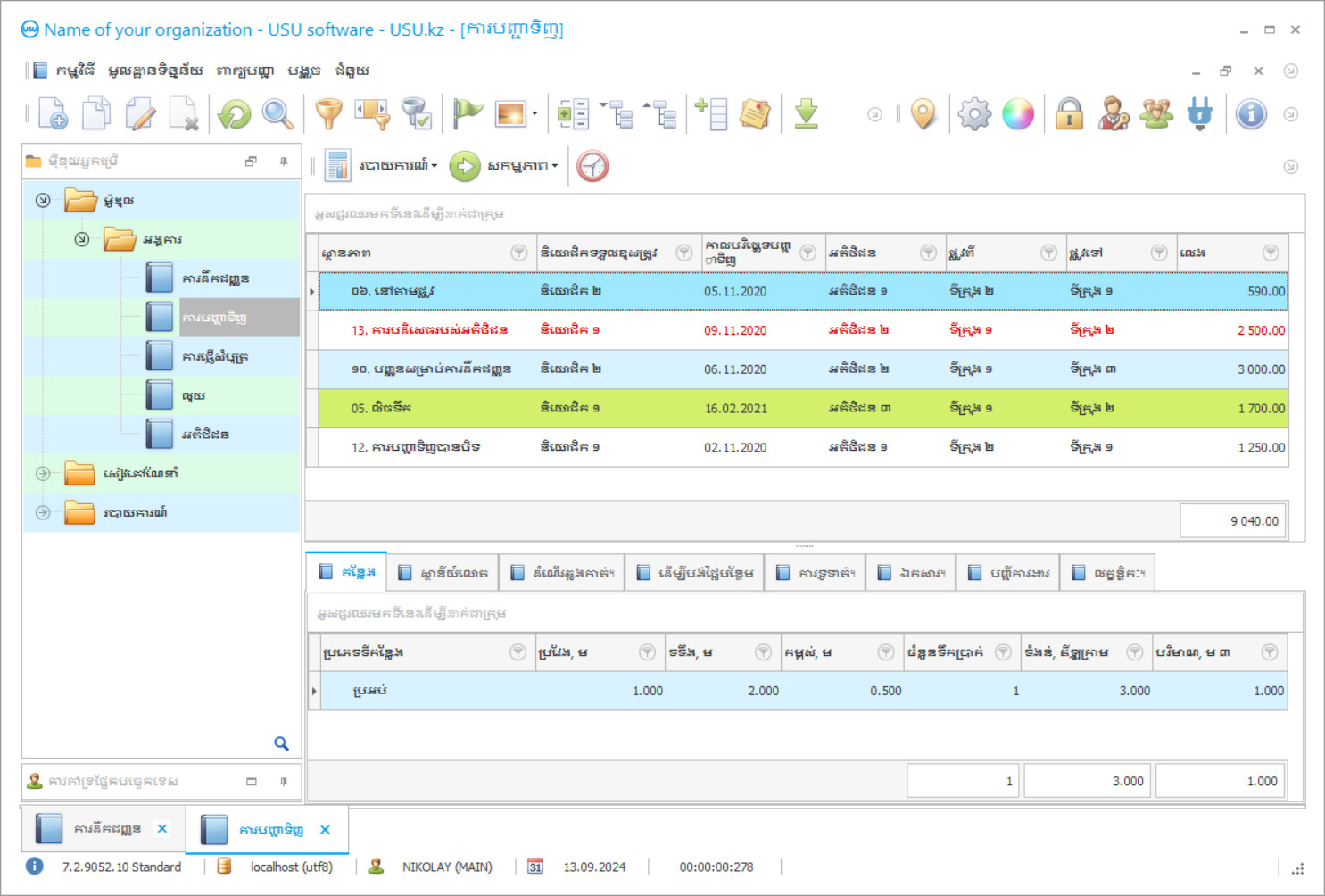
Task: Switch to the ការទូទាត់ payment tab
Action: [x=816, y=573]
